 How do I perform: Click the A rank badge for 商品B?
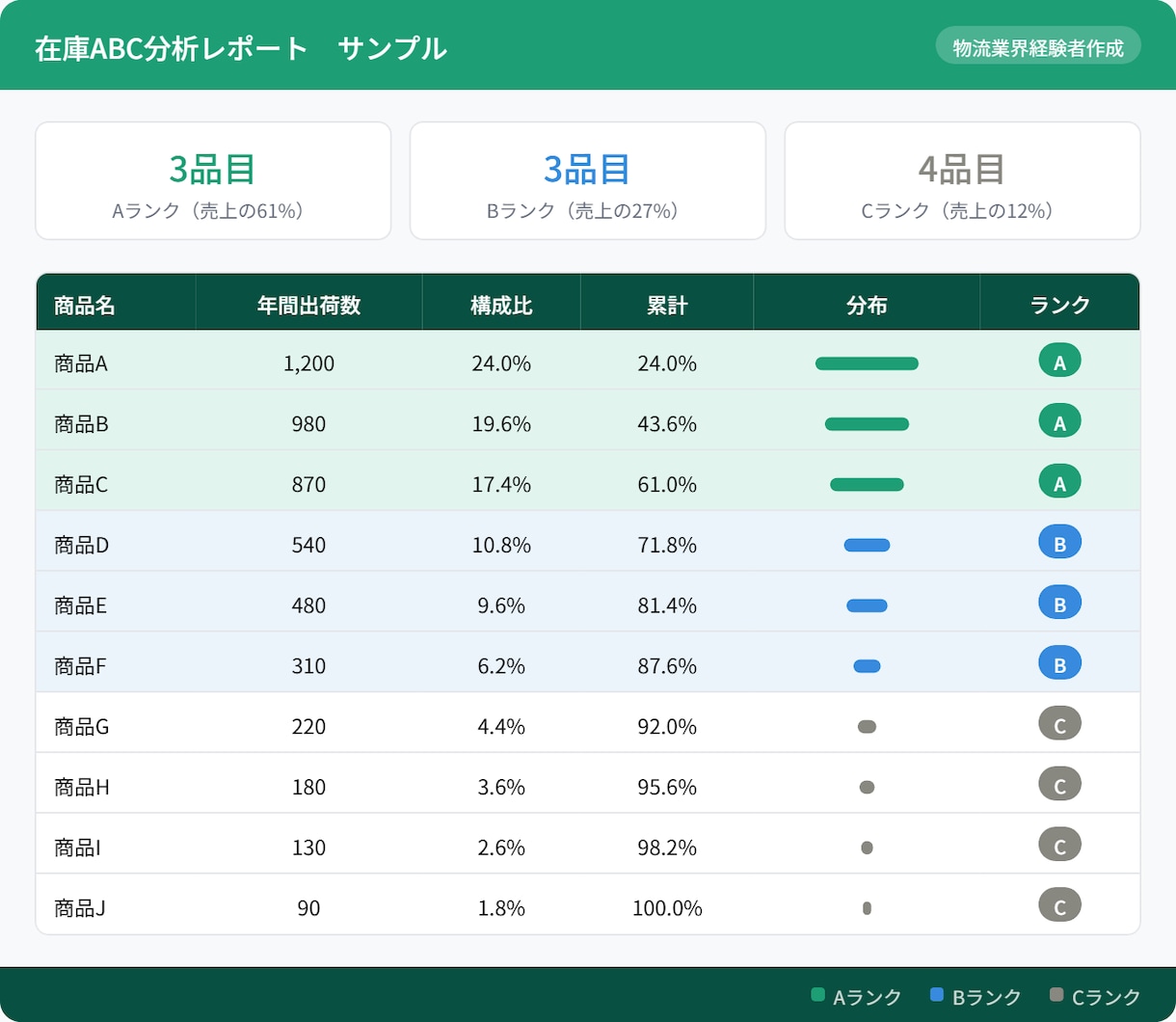coord(1059,421)
